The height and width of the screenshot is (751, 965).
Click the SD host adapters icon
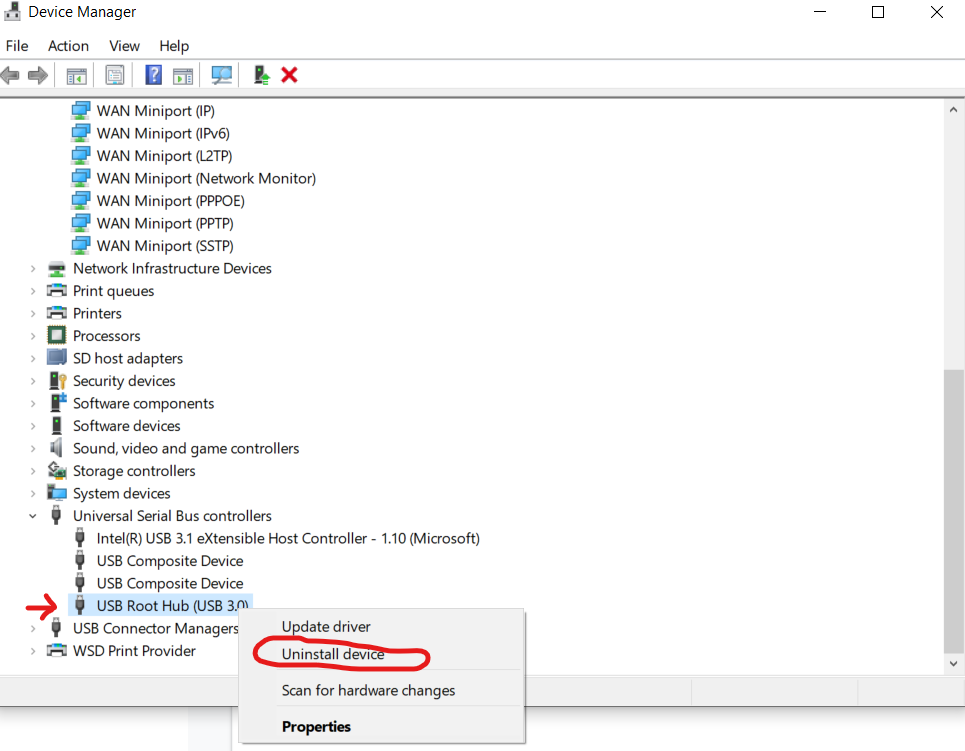57,358
